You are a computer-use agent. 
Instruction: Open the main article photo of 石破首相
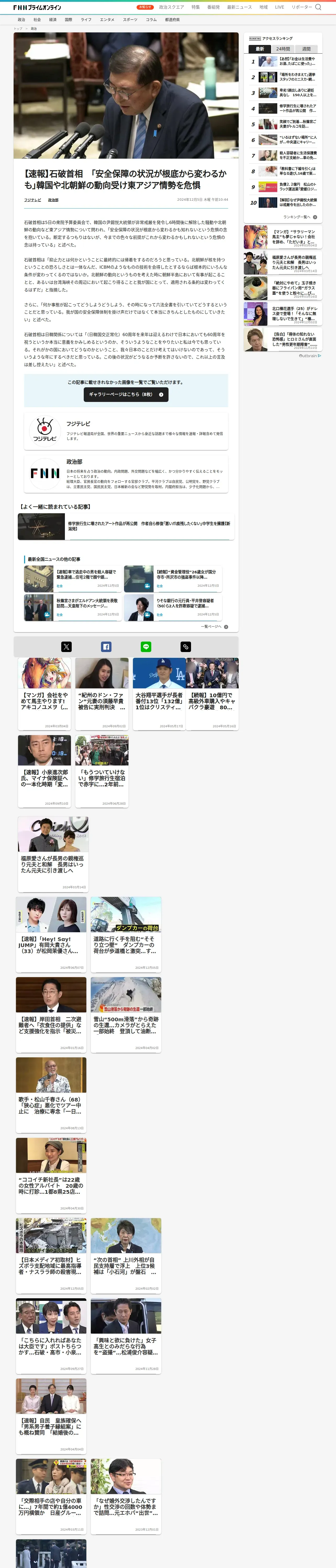click(126, 96)
